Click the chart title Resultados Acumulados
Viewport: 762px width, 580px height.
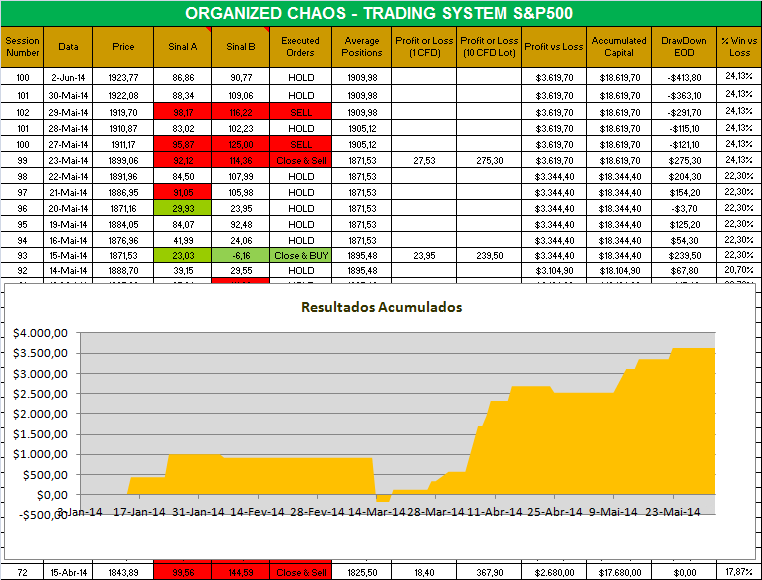pos(381,307)
